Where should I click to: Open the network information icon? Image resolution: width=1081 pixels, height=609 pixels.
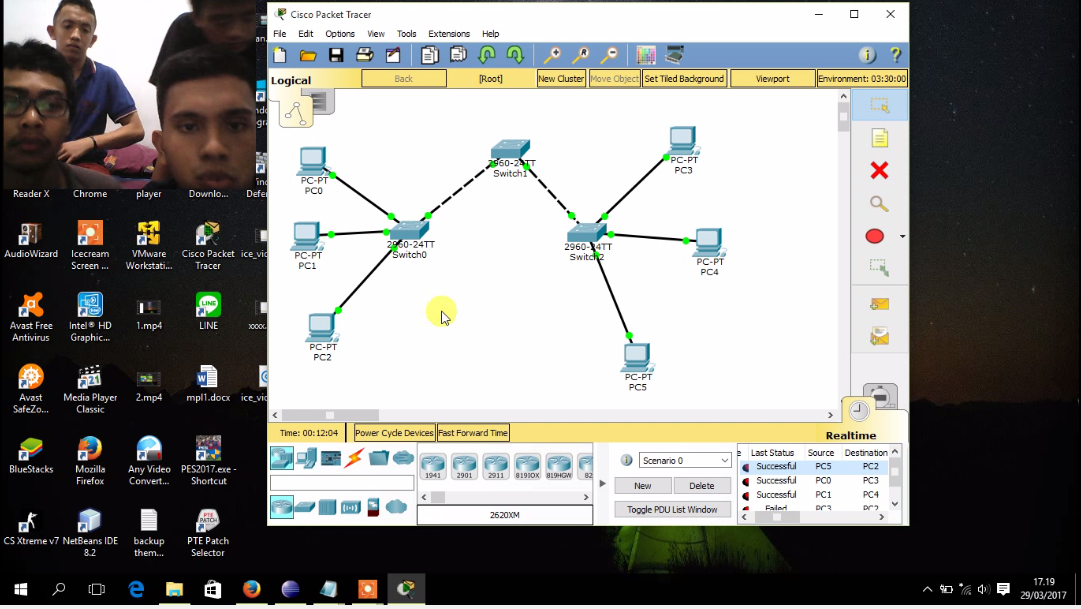[x=867, y=55]
